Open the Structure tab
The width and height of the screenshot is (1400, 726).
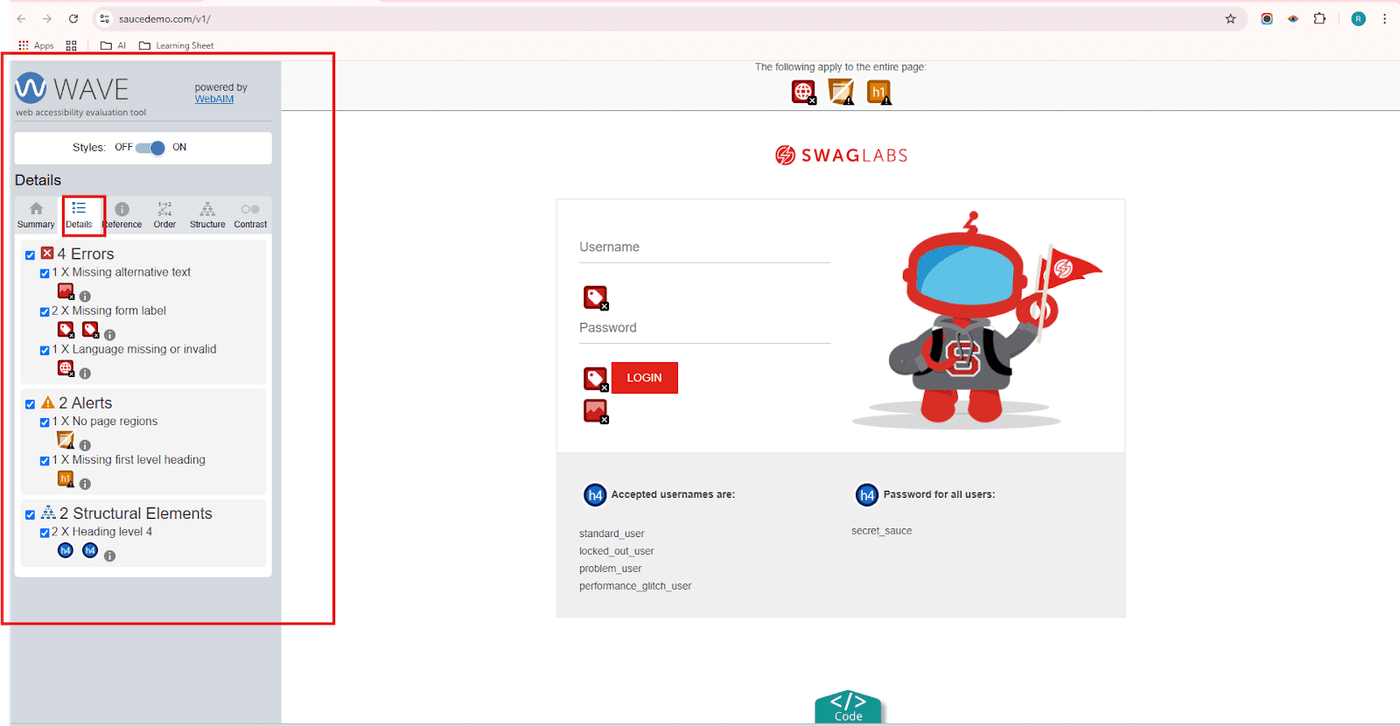(207, 215)
